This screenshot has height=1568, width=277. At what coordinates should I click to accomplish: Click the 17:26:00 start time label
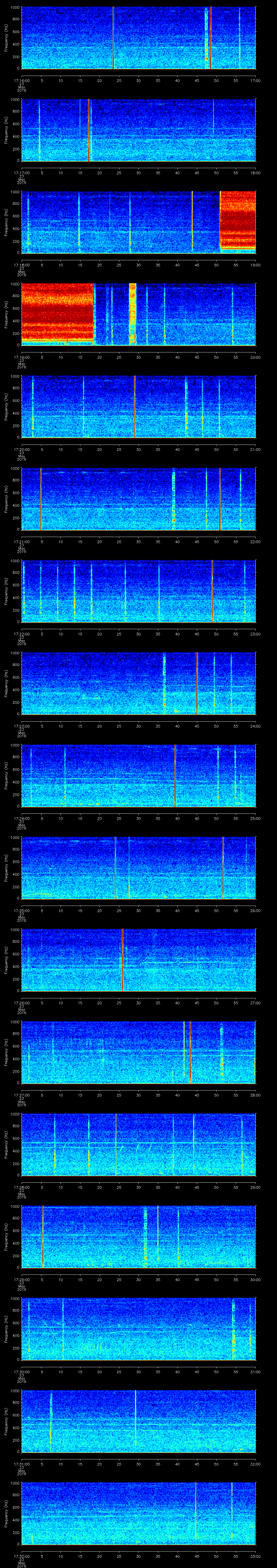pos(21,1003)
